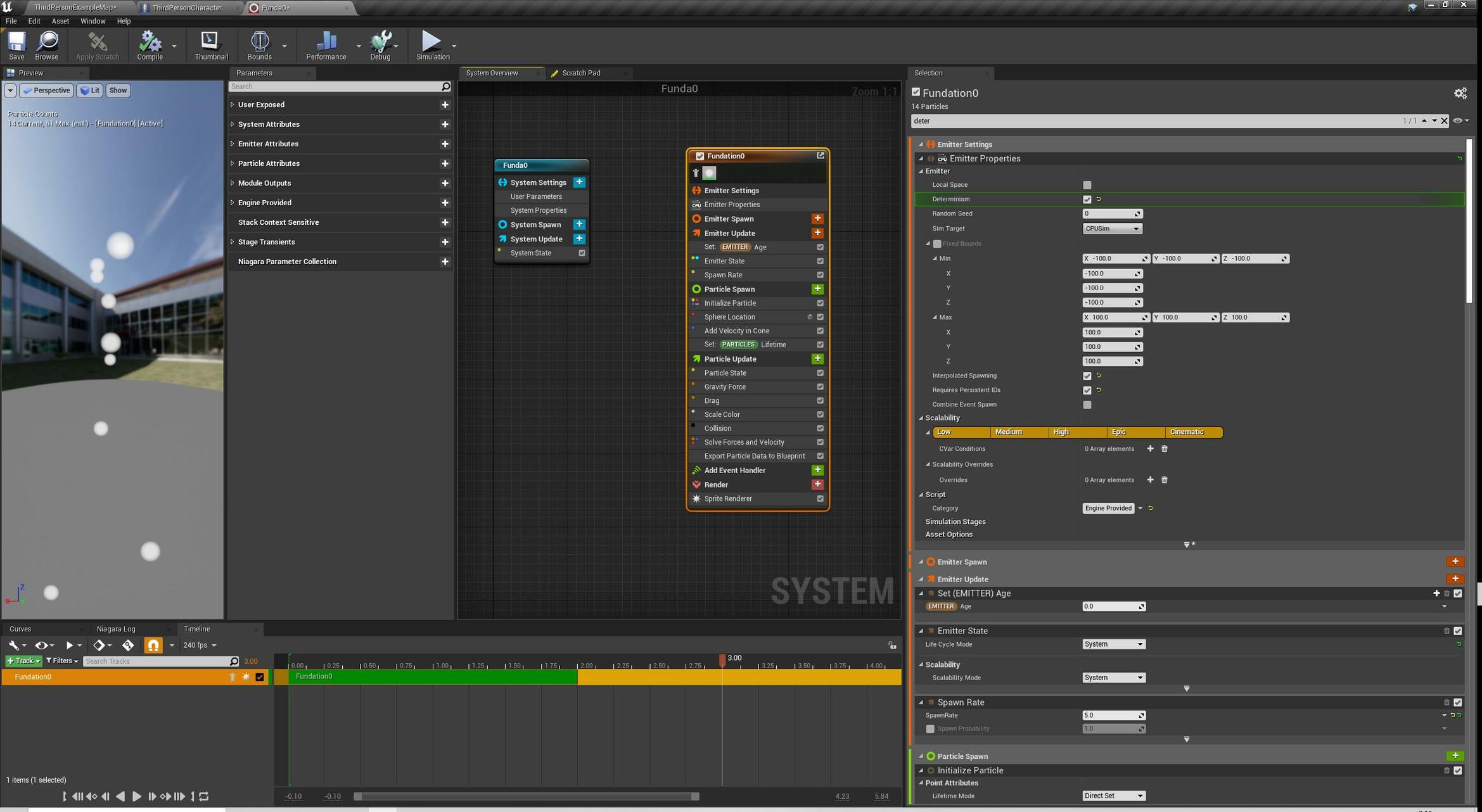Viewport: 1482px width, 812px height.
Task: Enable Spawn Probability checkbox
Action: 930,729
